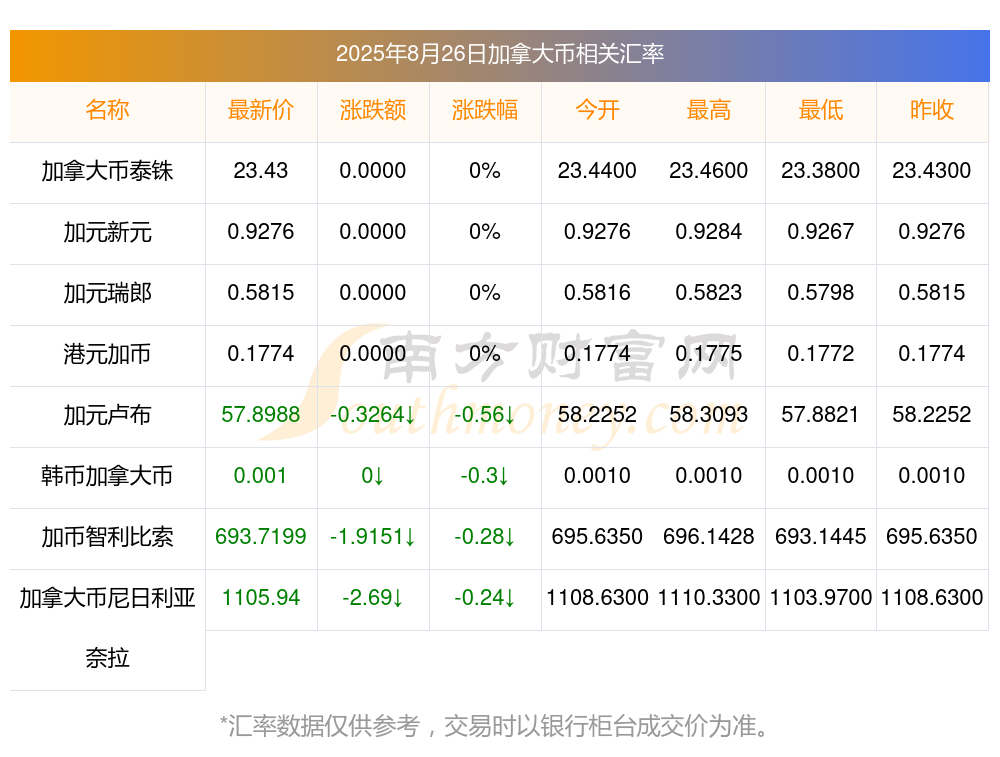1000x757 pixels.
Task: Click the low value 1103.9700
Action: (x=821, y=598)
